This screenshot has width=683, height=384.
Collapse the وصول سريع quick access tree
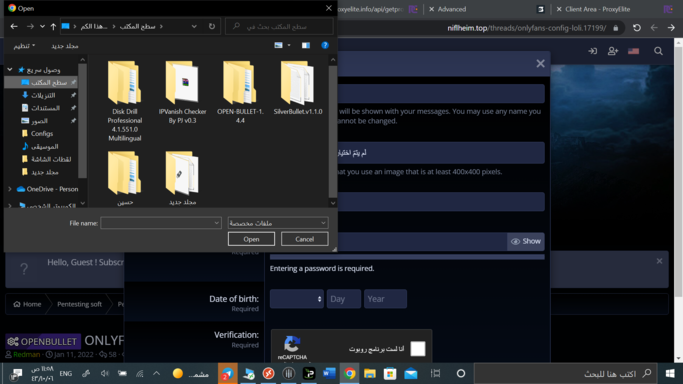[x=10, y=69]
